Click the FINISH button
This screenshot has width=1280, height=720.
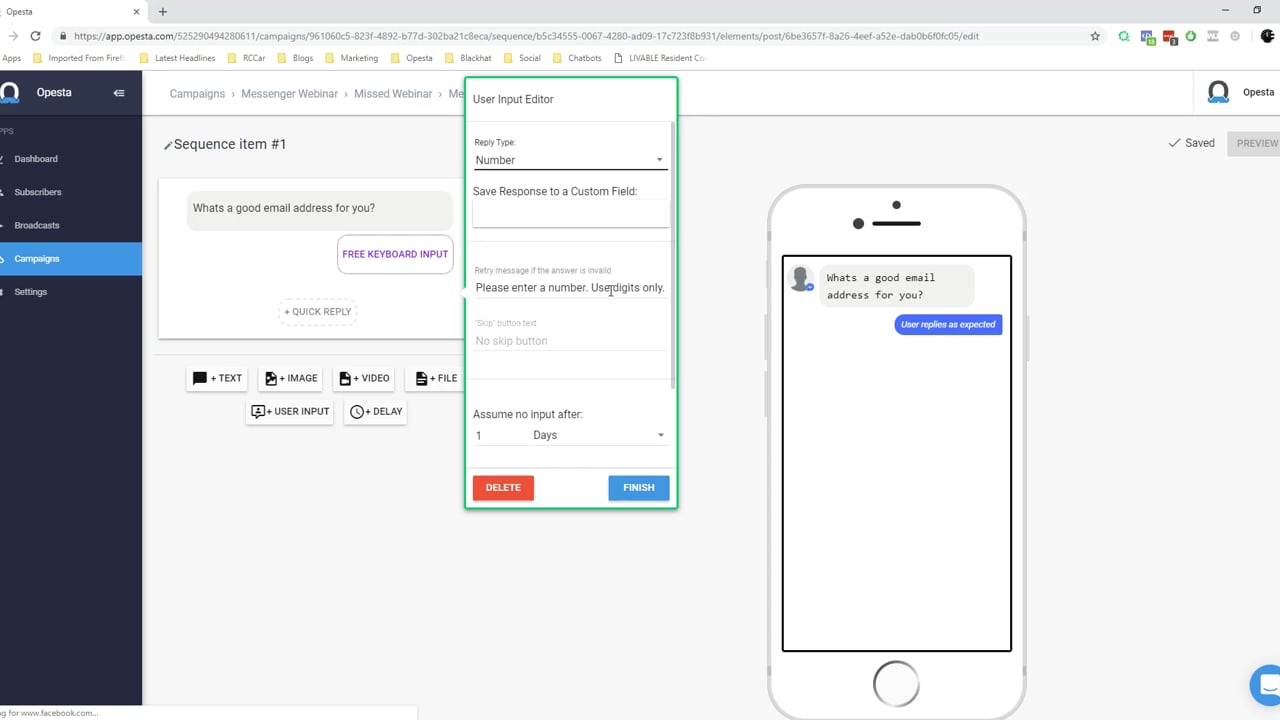638,487
